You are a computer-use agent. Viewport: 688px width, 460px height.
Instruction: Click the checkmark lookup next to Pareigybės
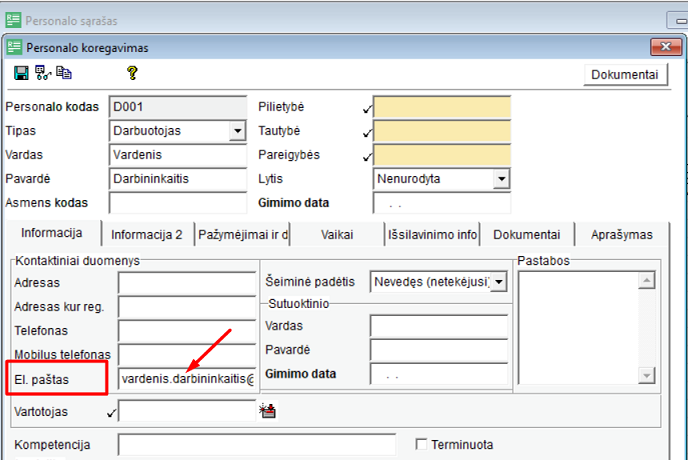pyautogui.click(x=367, y=156)
